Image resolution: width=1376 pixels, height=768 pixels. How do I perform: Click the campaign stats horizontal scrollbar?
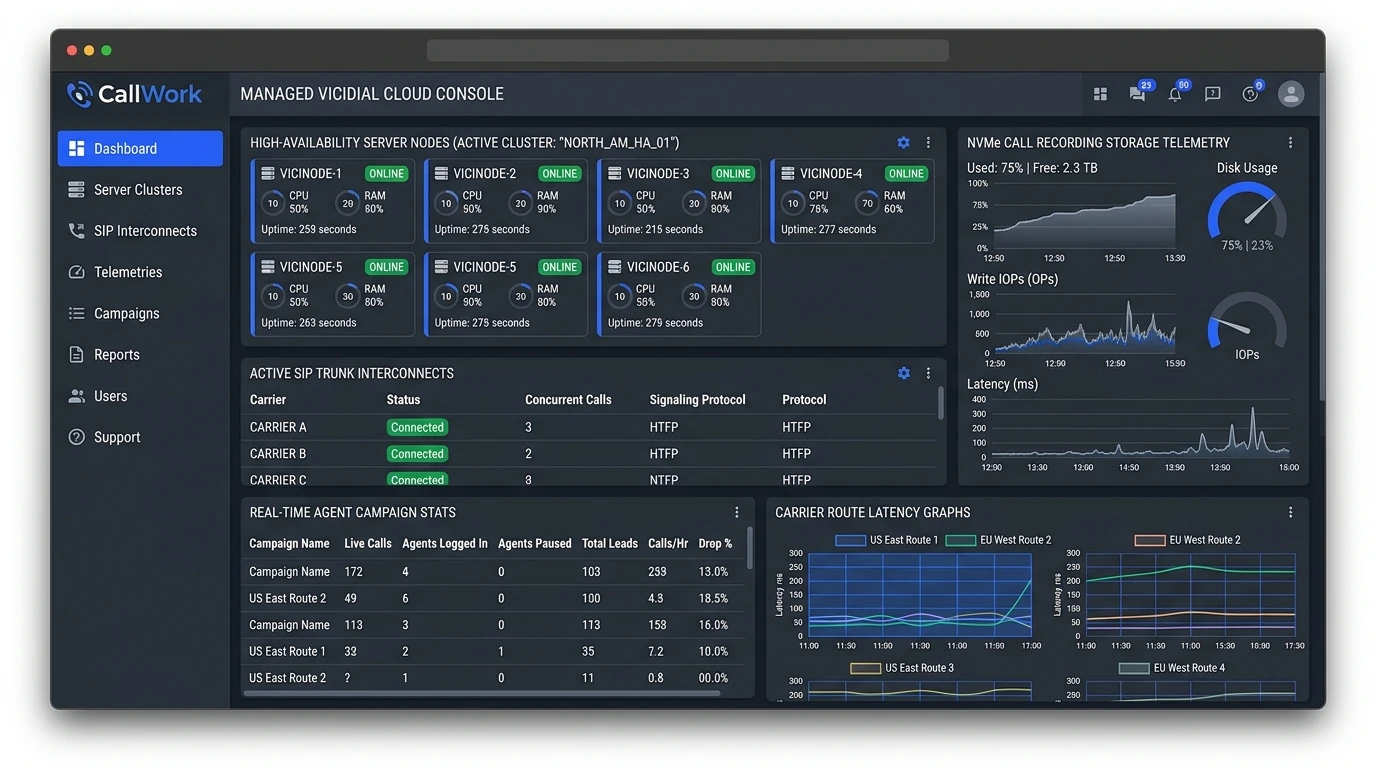(483, 693)
